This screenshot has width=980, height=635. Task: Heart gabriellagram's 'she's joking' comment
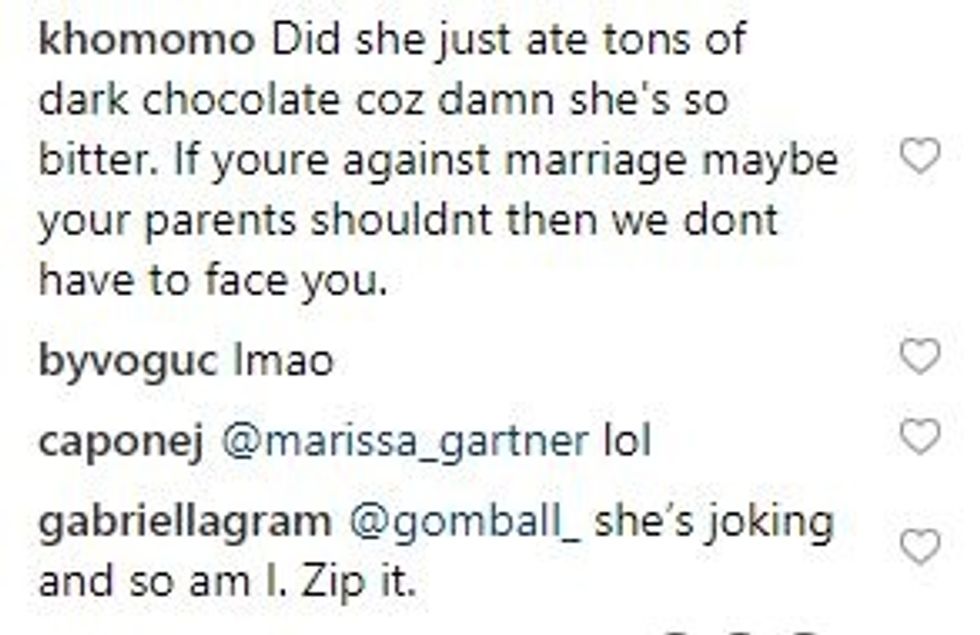[919, 546]
